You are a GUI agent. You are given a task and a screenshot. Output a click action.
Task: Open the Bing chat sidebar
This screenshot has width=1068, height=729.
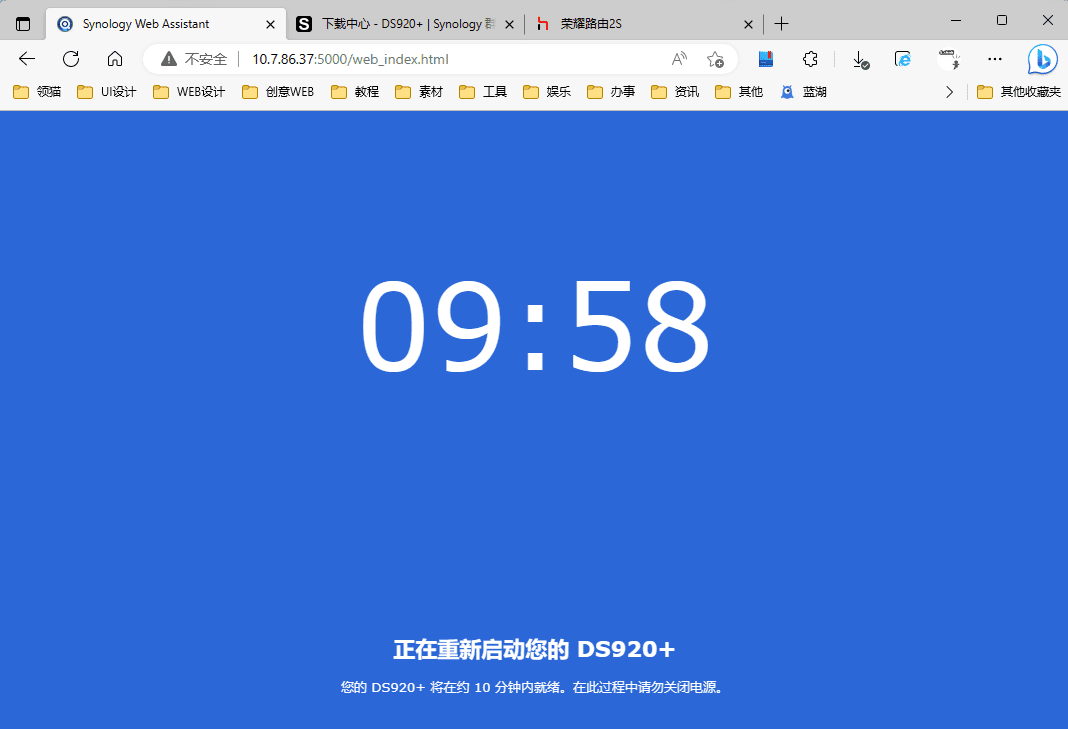1042,59
